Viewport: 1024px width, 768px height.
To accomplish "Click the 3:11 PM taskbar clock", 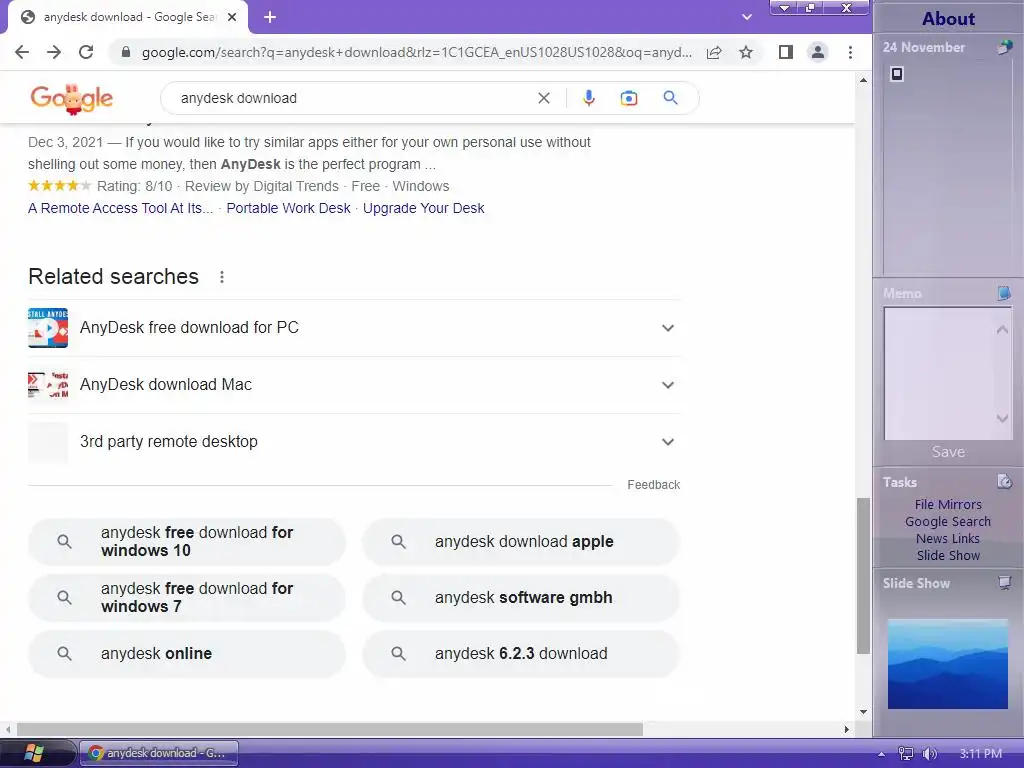I will coord(980,754).
